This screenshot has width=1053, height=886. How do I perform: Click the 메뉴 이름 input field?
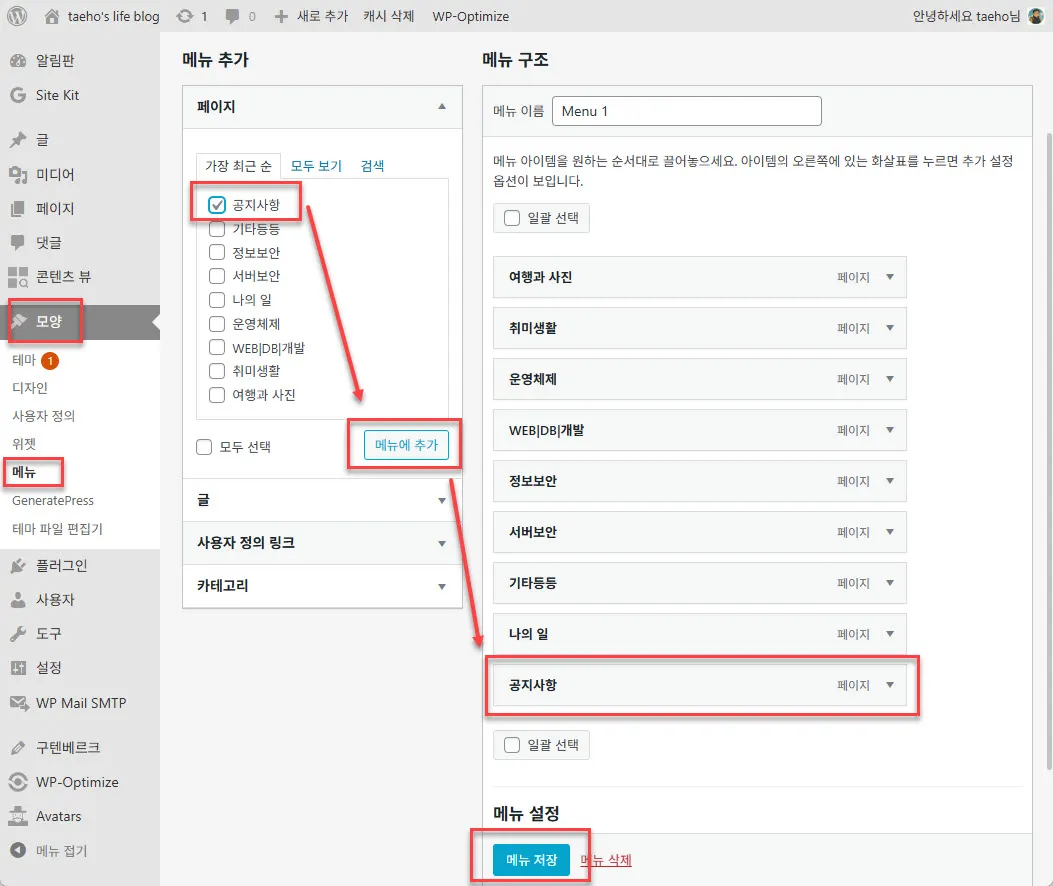(x=687, y=110)
